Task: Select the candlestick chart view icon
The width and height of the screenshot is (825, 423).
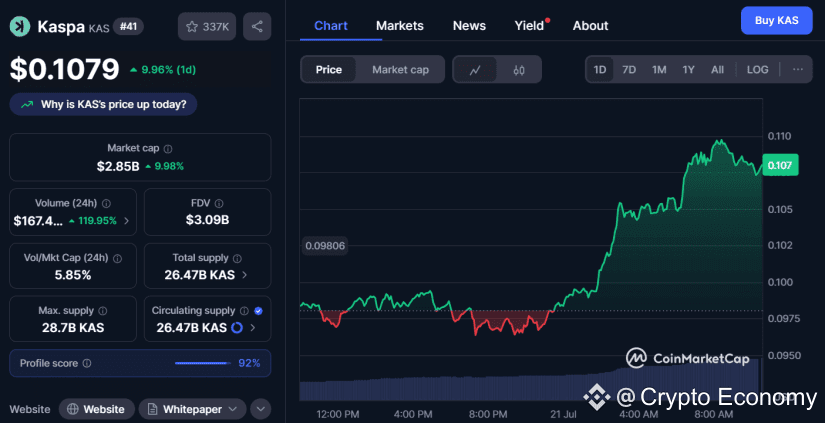Action: coord(519,69)
